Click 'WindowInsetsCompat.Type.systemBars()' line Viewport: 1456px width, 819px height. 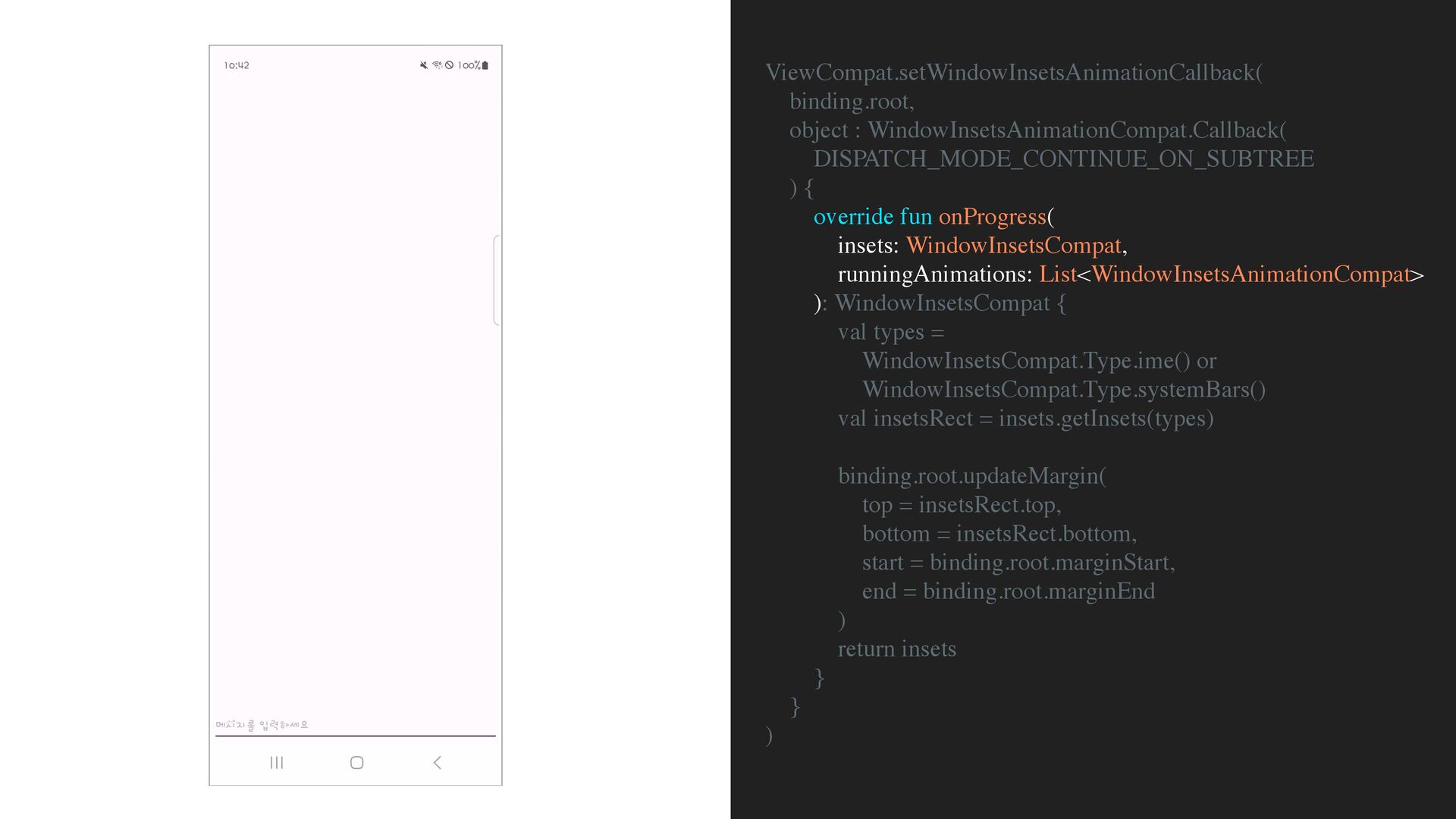tap(1064, 390)
